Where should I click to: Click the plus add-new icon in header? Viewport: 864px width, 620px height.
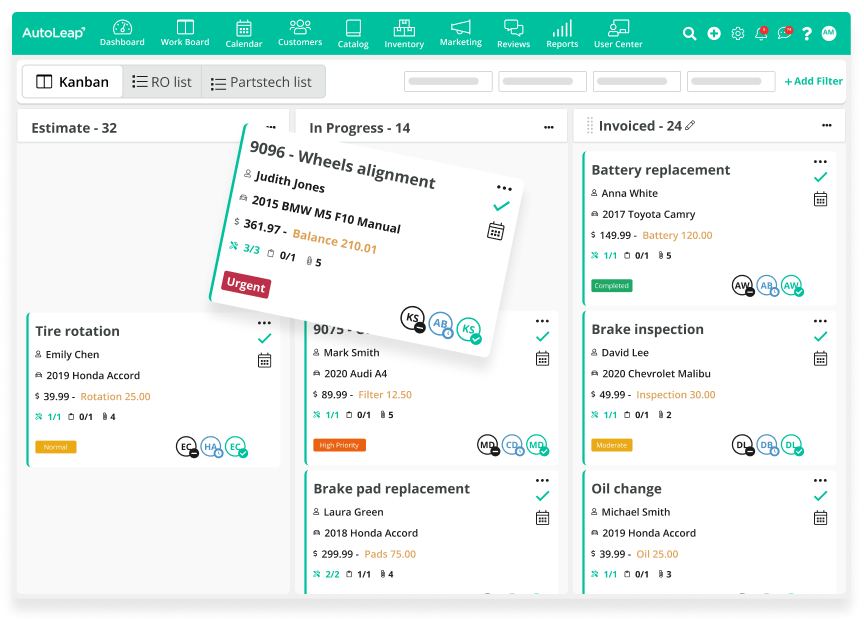714,33
